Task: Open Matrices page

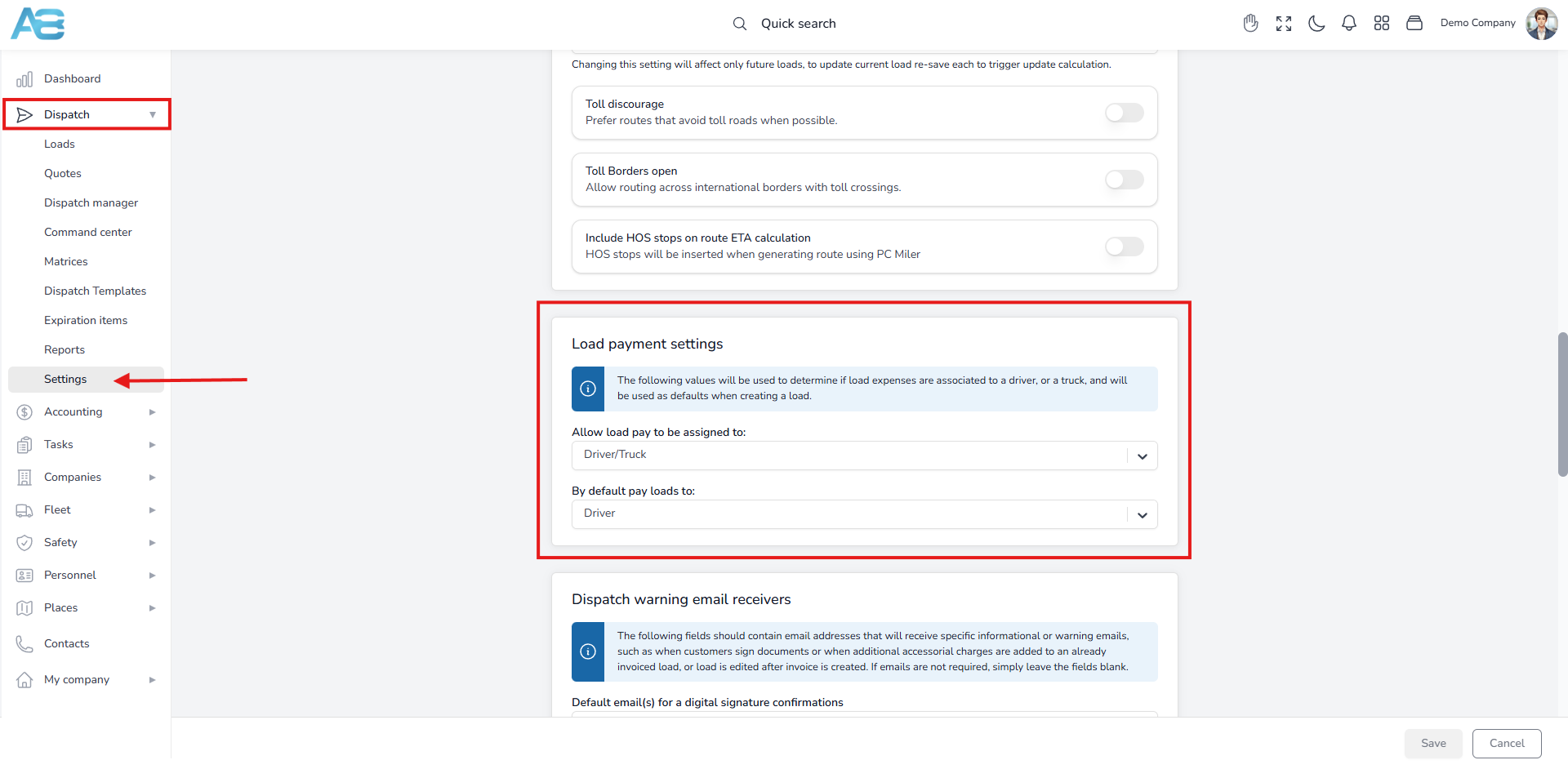Action: (66, 261)
